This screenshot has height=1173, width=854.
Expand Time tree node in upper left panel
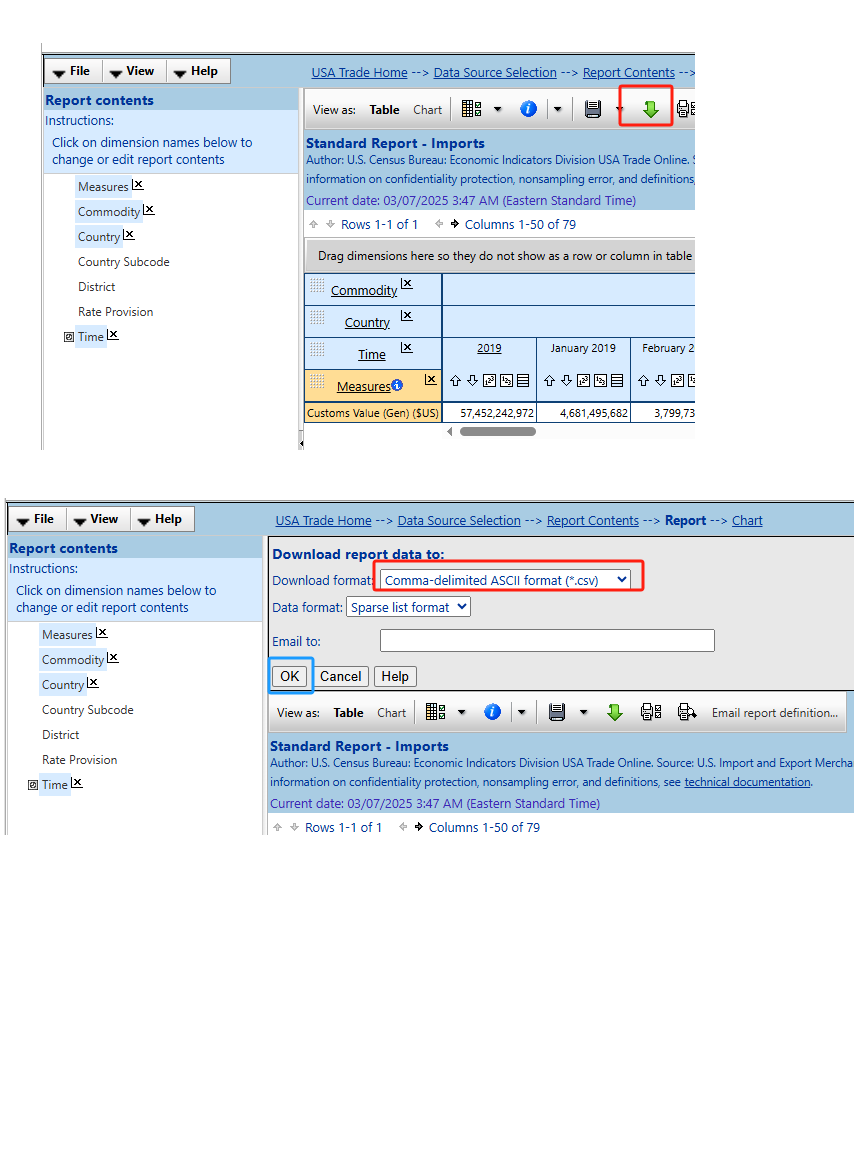(69, 337)
